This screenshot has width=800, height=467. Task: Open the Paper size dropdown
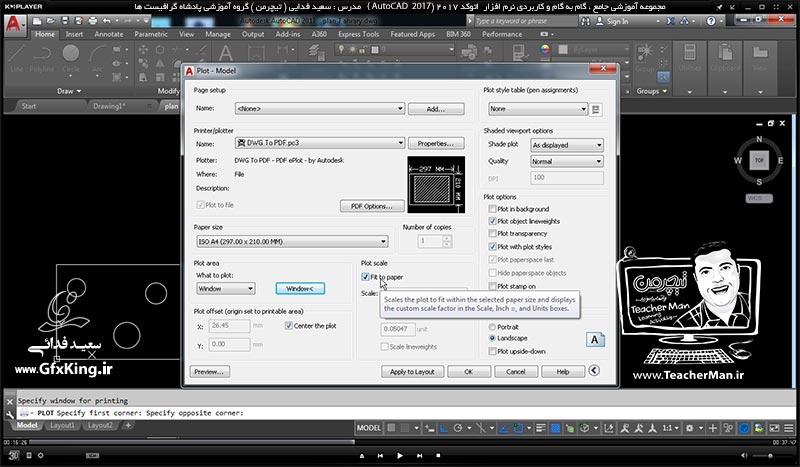292,241
